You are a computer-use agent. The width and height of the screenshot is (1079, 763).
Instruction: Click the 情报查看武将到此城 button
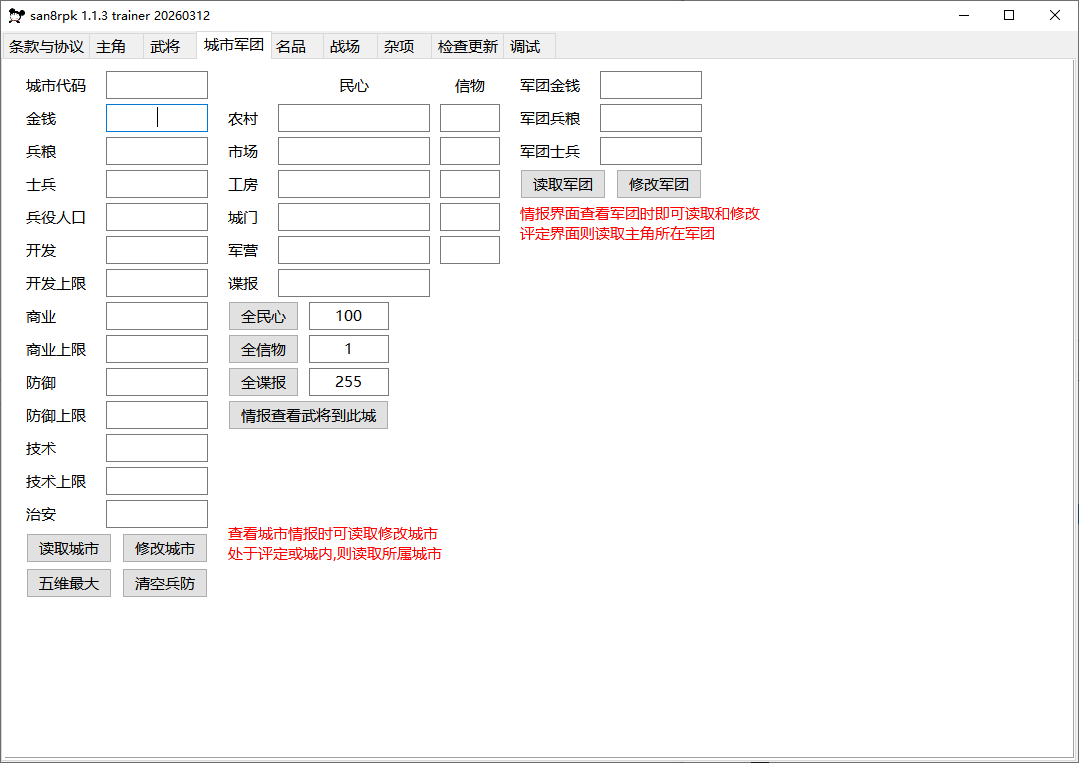(x=308, y=416)
